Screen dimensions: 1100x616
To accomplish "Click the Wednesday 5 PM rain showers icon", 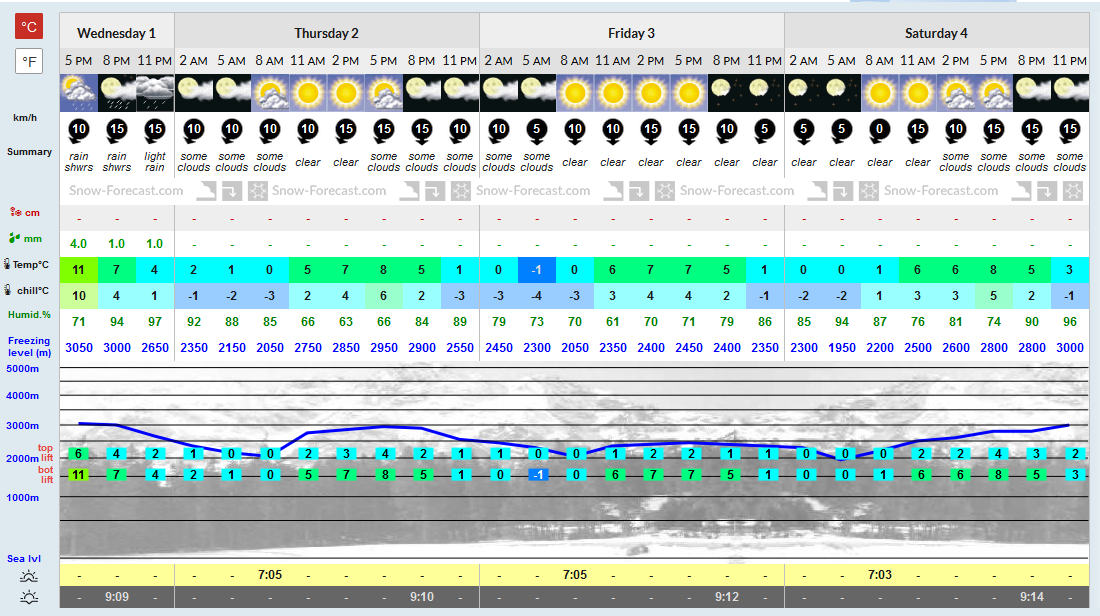I will 79,93.
